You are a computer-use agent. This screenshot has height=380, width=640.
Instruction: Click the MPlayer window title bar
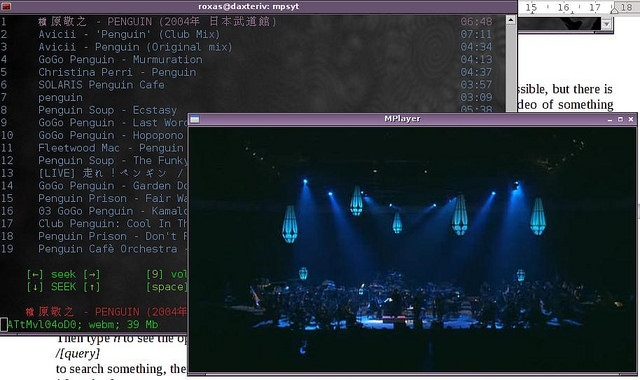pyautogui.click(x=402, y=119)
